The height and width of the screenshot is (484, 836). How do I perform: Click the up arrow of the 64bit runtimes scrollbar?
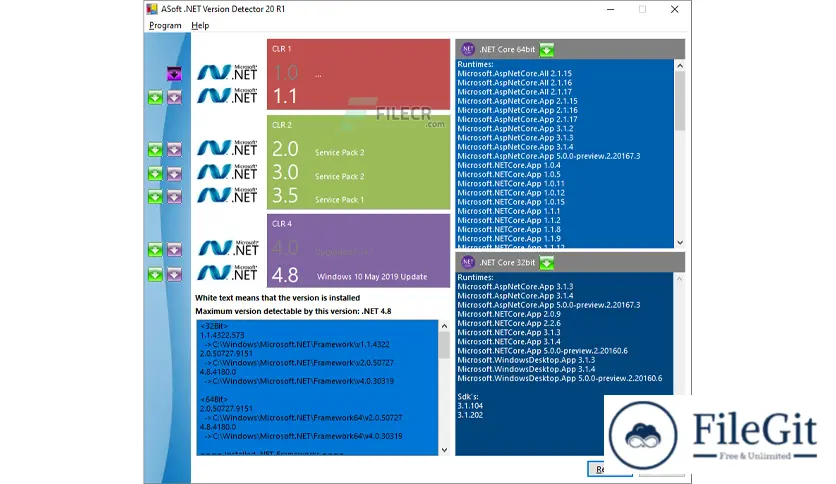(680, 65)
